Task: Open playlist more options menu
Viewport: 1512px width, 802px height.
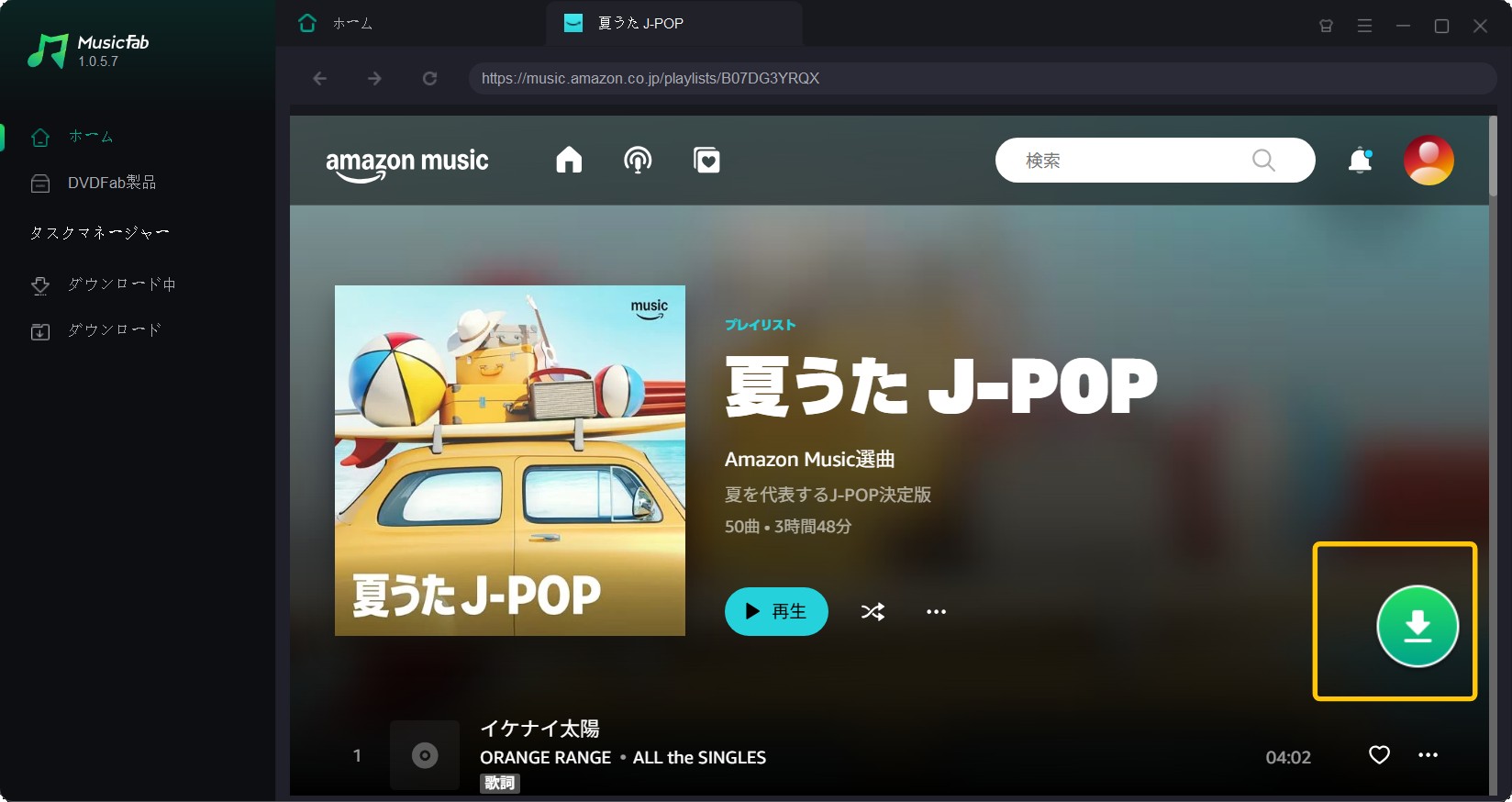Action: 936,611
